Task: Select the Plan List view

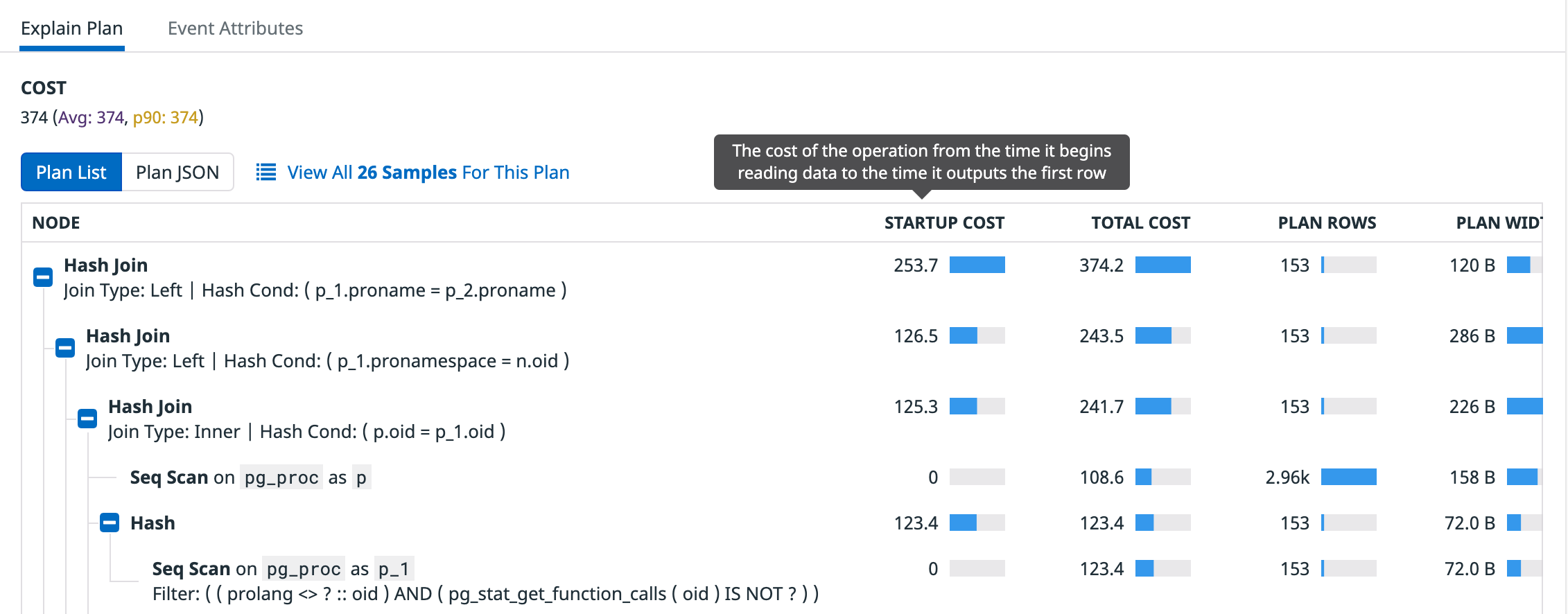Action: [x=71, y=172]
